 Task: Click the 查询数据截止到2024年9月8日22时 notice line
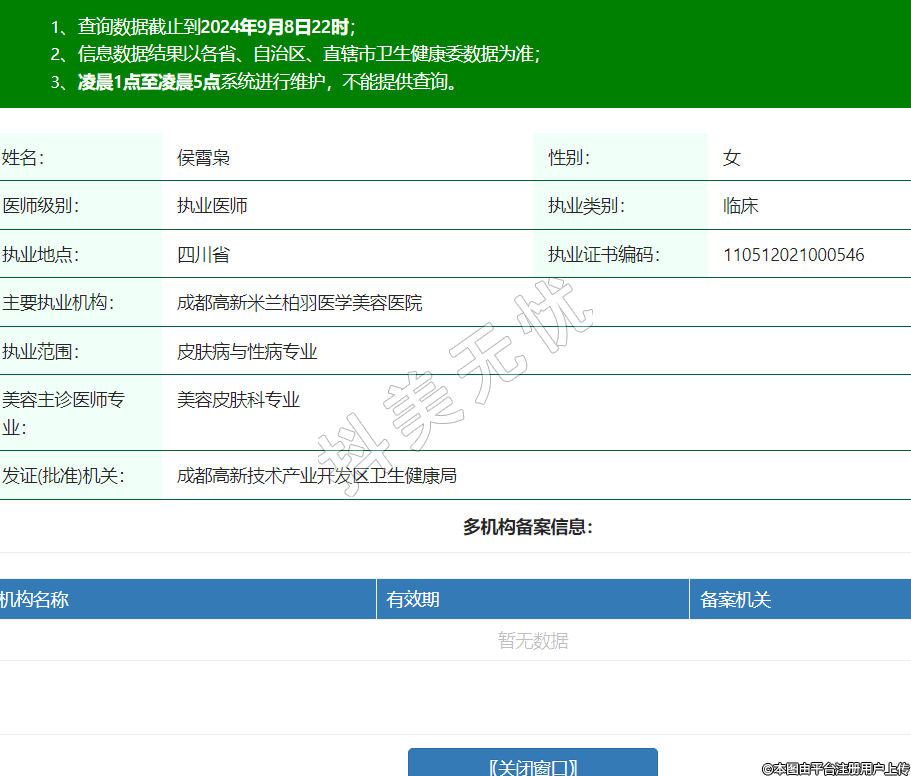point(203,27)
